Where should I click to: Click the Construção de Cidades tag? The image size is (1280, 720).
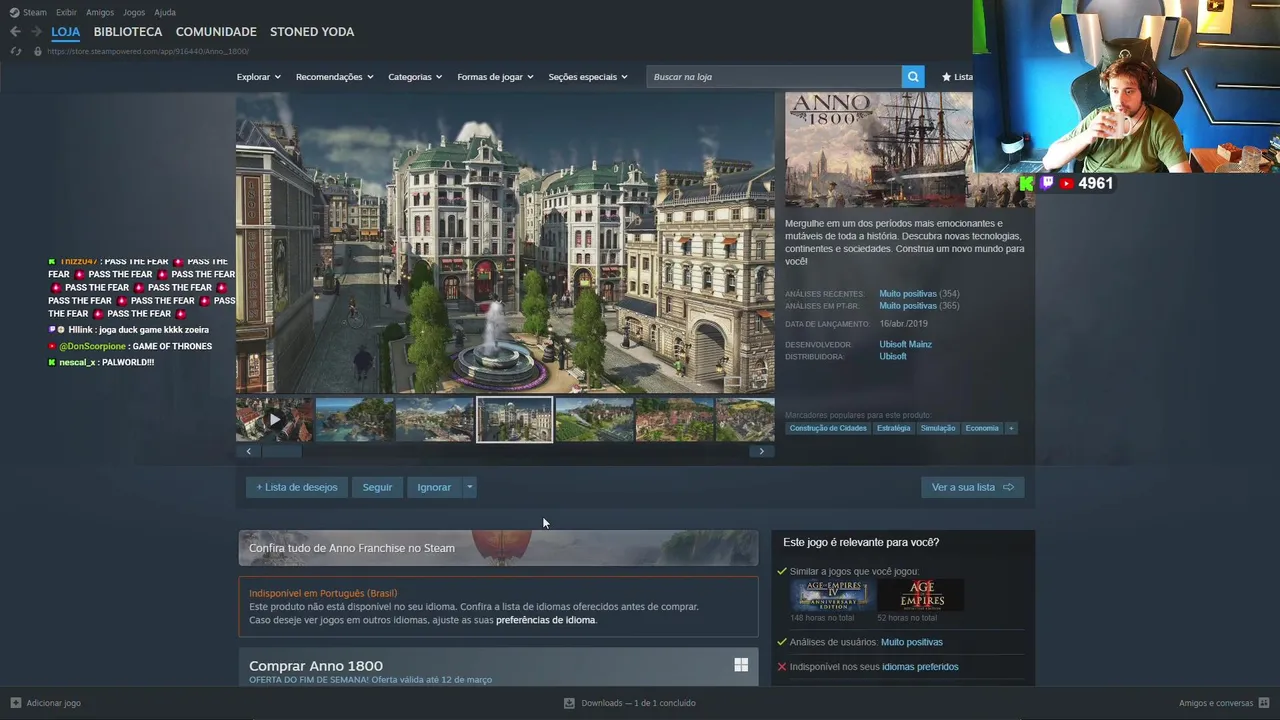pos(828,428)
